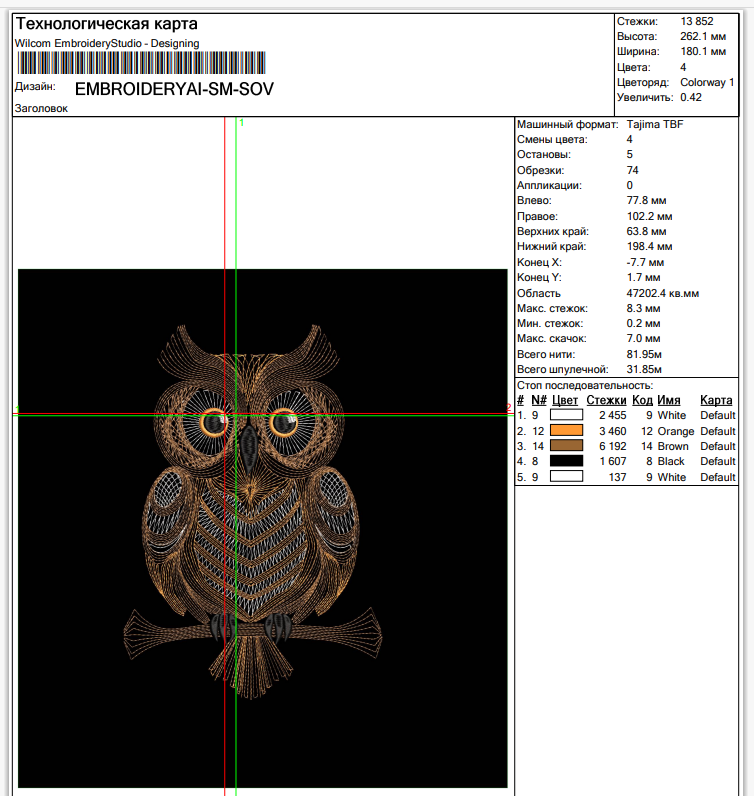Click the 'Tajima TBF' machine format value

click(x=654, y=125)
